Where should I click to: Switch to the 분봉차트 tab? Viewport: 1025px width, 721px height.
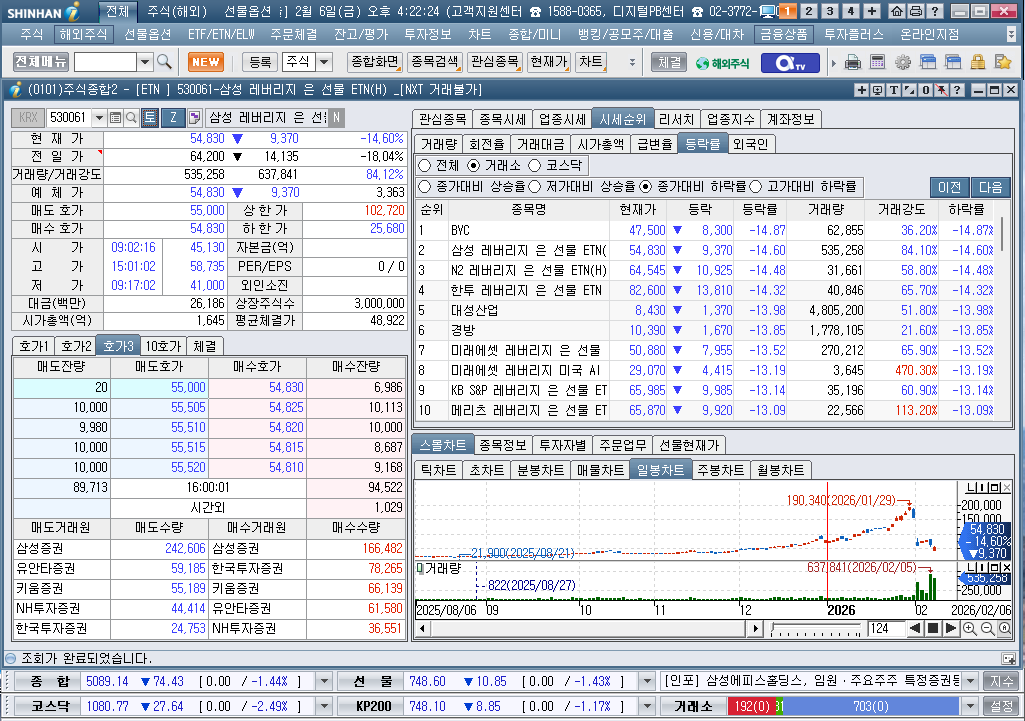[540, 470]
